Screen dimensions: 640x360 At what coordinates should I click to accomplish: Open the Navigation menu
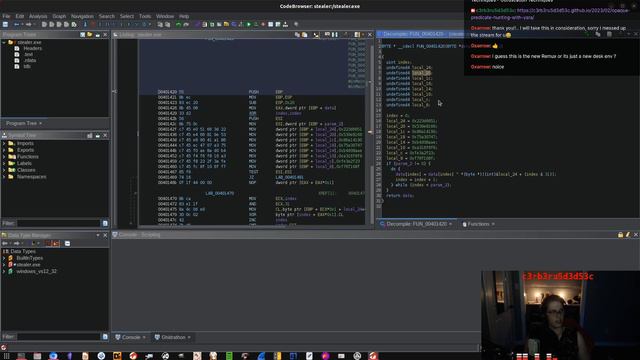point(82,16)
